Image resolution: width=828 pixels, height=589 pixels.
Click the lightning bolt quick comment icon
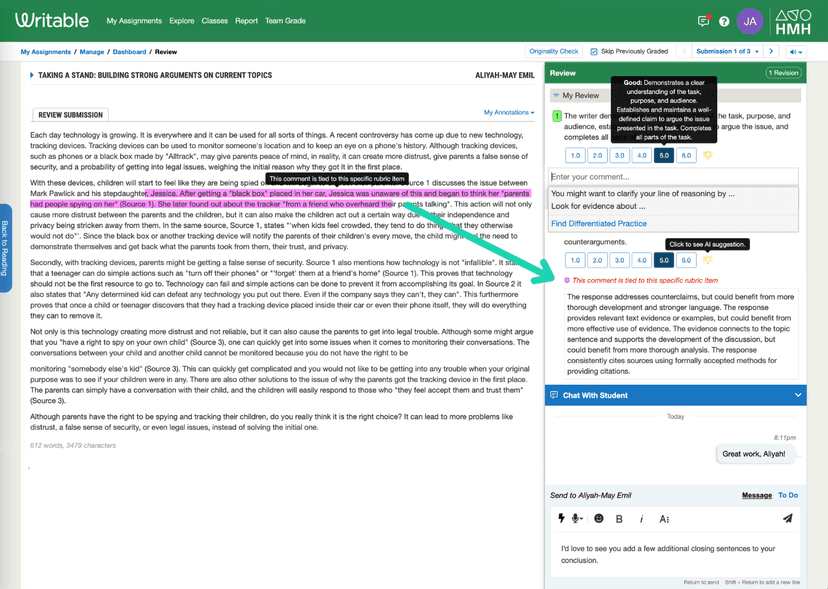561,519
